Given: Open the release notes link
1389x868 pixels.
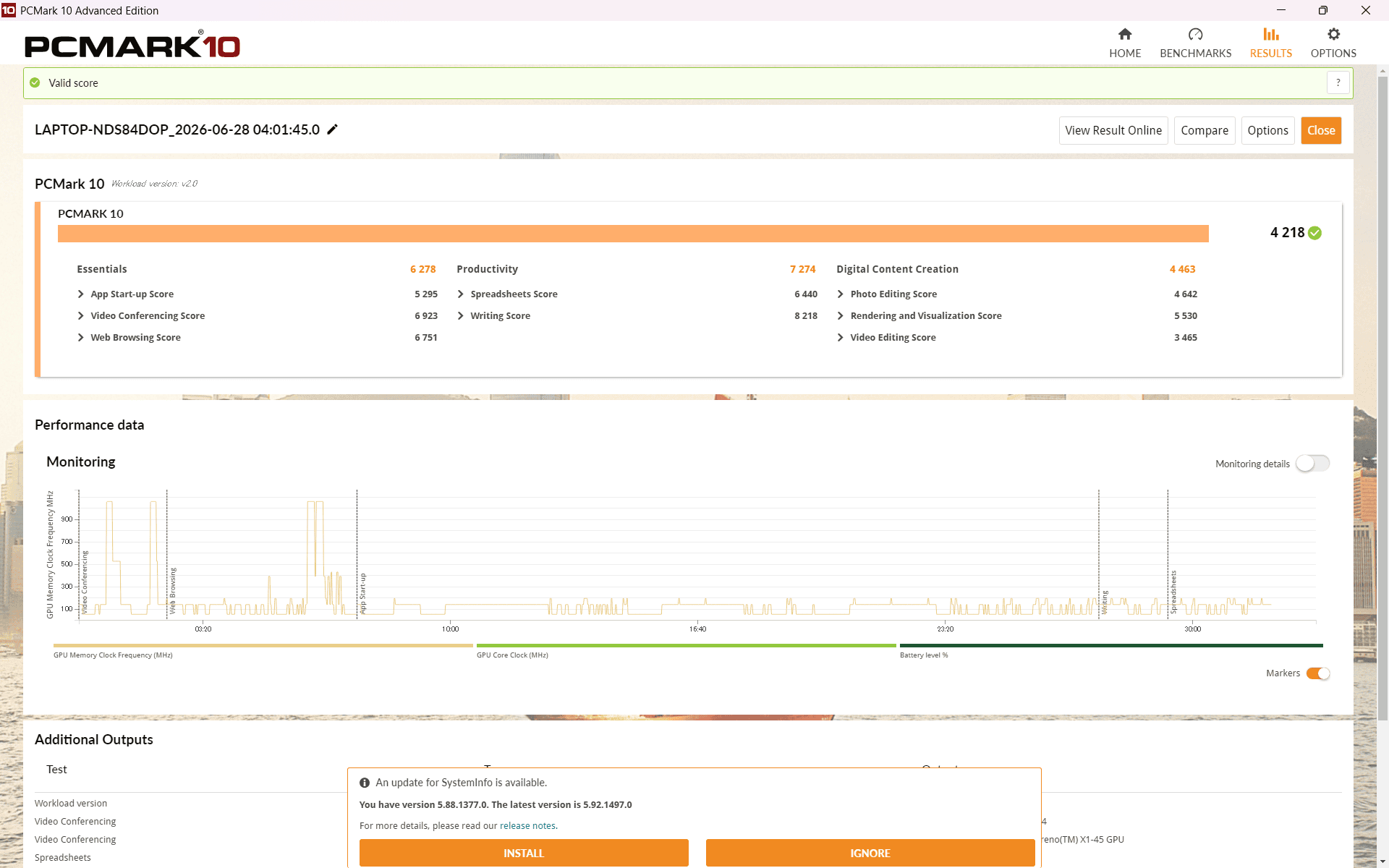Looking at the screenshot, I should click(527, 826).
